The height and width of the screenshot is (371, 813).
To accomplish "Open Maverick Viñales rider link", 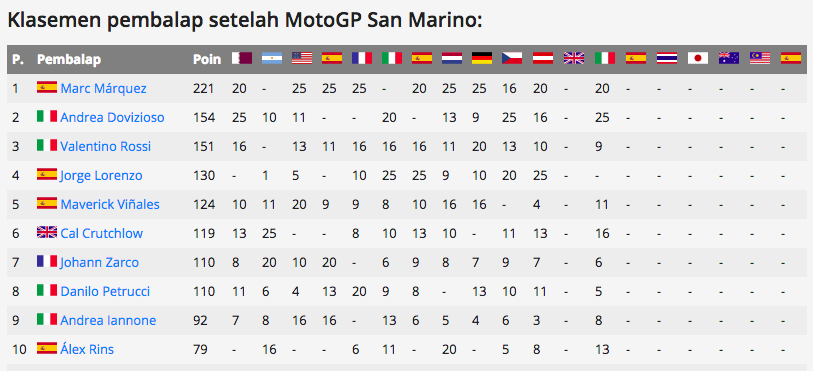I will coord(110,205).
